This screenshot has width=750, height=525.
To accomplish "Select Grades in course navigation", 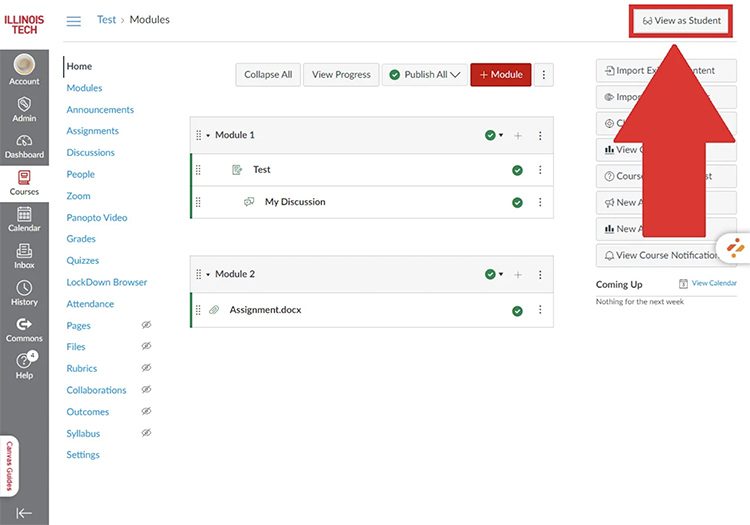I will [x=81, y=239].
